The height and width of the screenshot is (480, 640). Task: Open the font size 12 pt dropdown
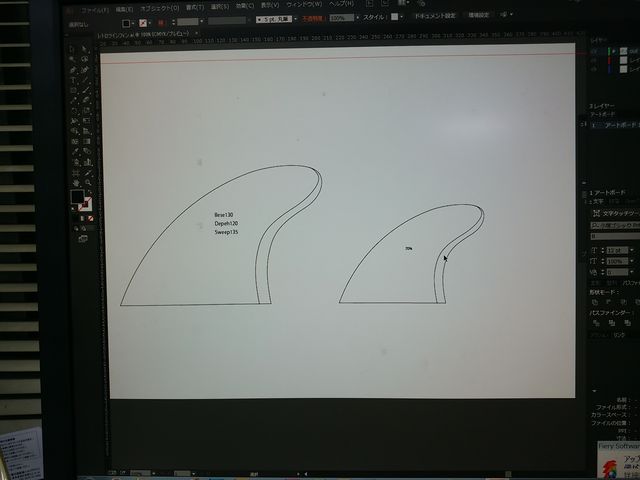click(632, 250)
